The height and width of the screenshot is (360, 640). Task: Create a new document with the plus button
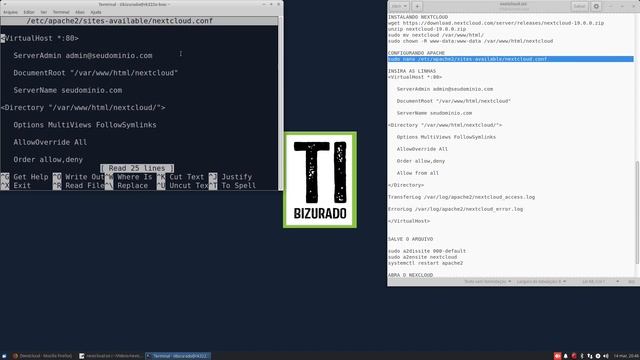[417, 6]
